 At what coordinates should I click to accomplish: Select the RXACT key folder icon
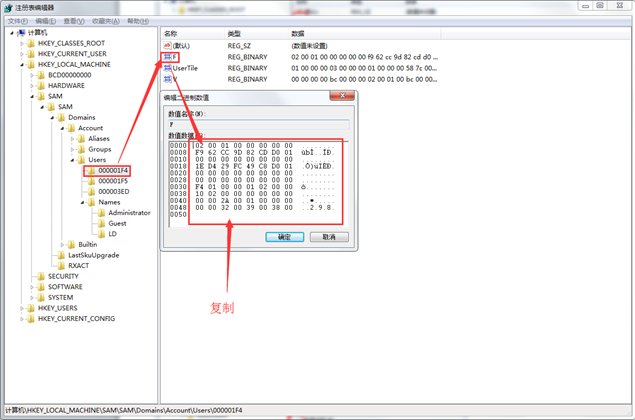click(x=61, y=266)
